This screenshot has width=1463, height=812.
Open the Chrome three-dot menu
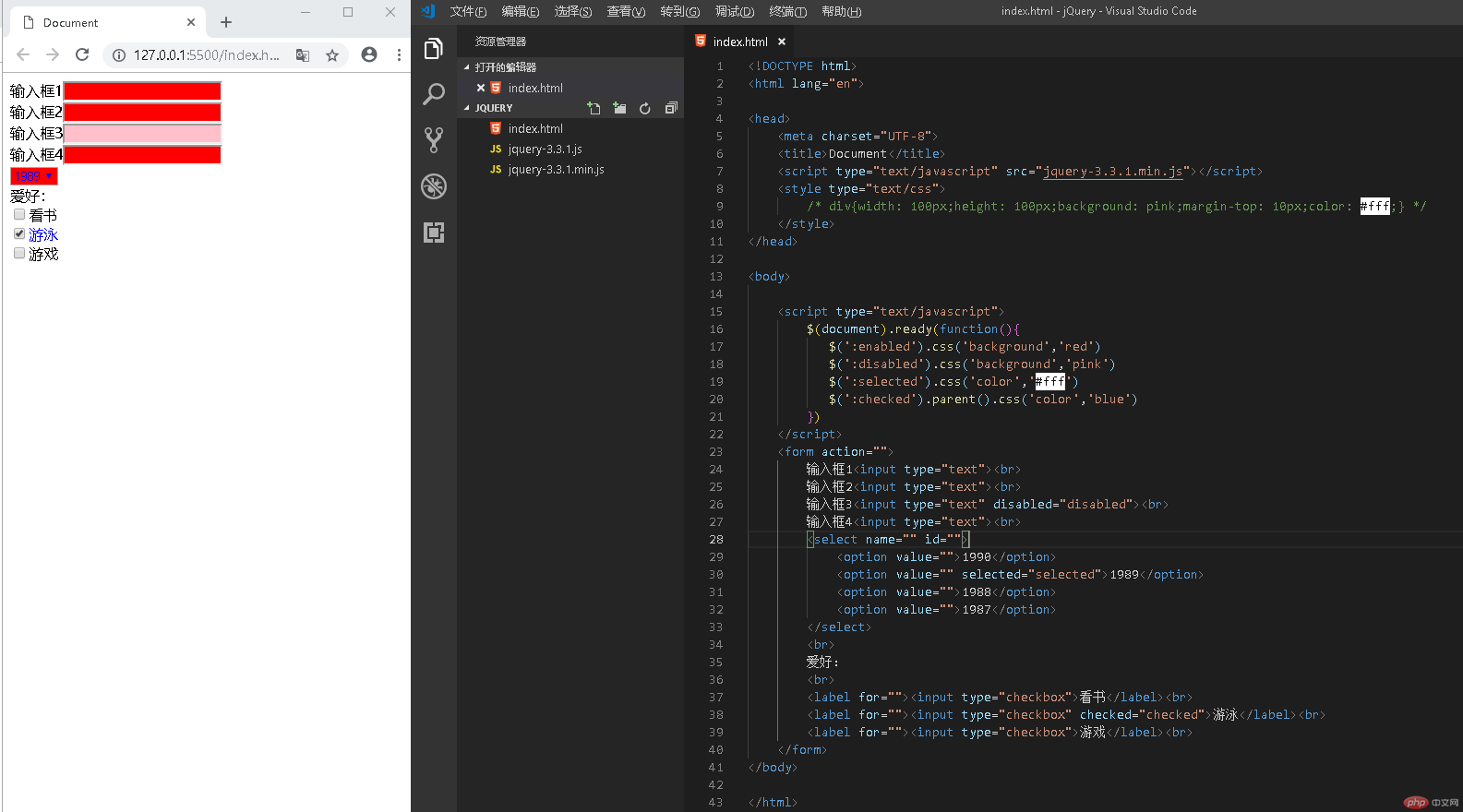point(399,54)
